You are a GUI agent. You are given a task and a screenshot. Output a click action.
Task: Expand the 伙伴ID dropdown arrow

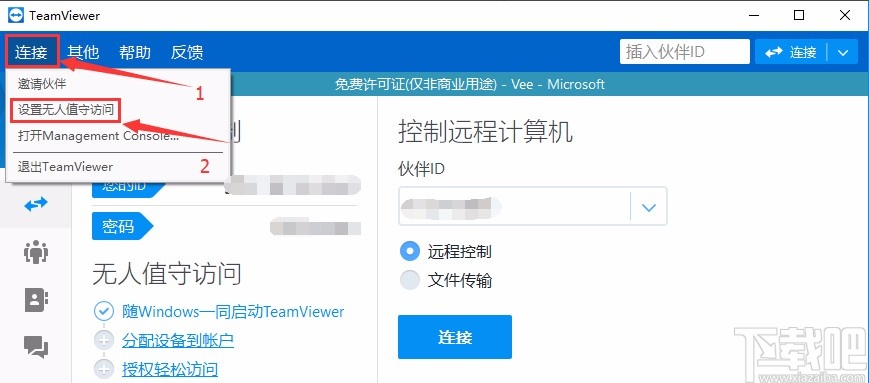[x=648, y=207]
